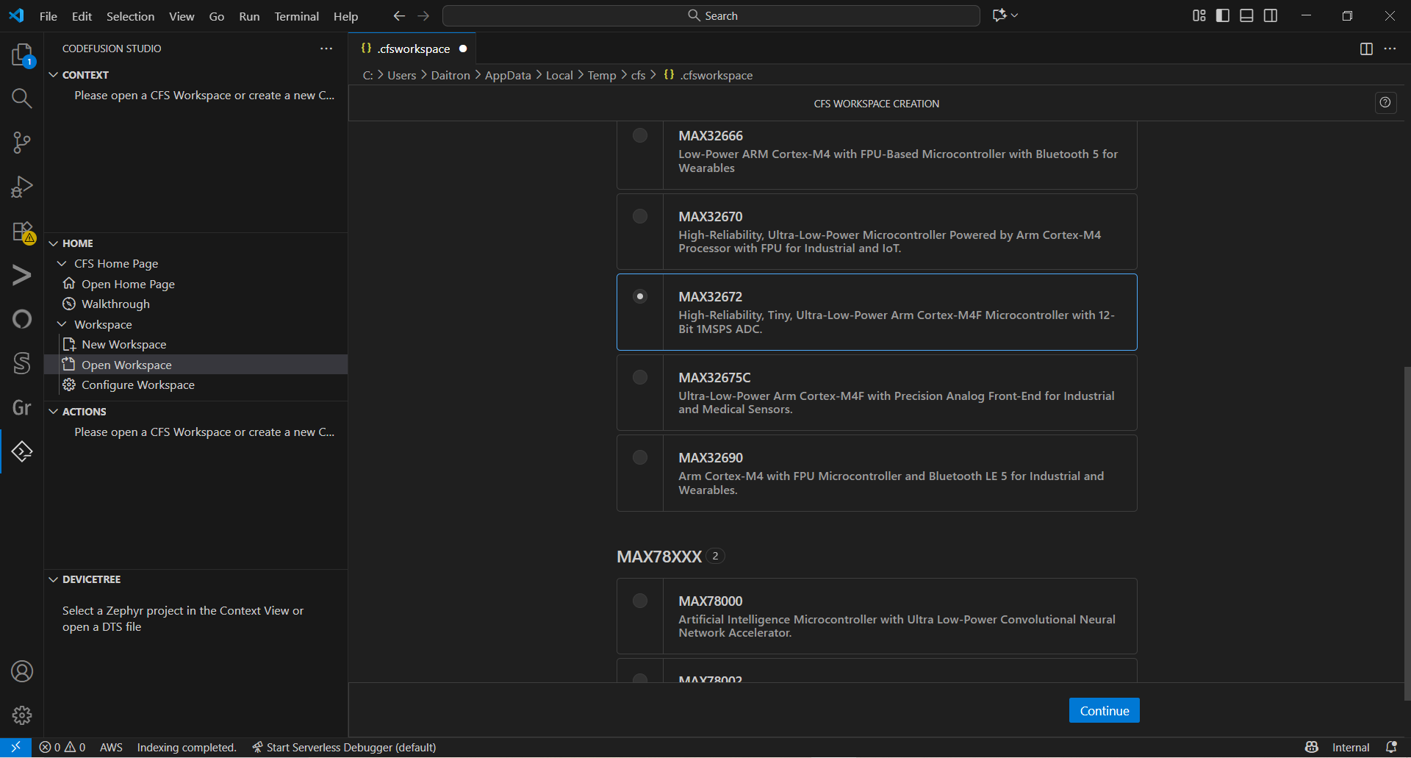Open the Selection menu

coord(130,16)
